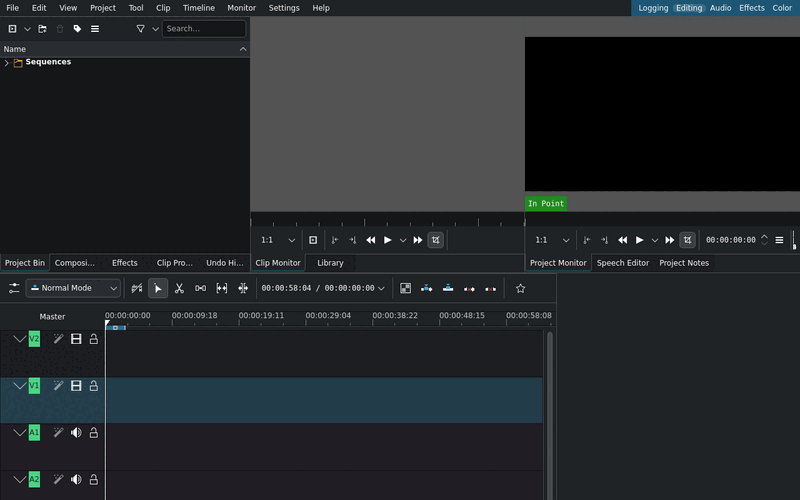Viewport: 800px width, 500px height.
Task: Open filter dropdown arrow in bin
Action: click(156, 29)
